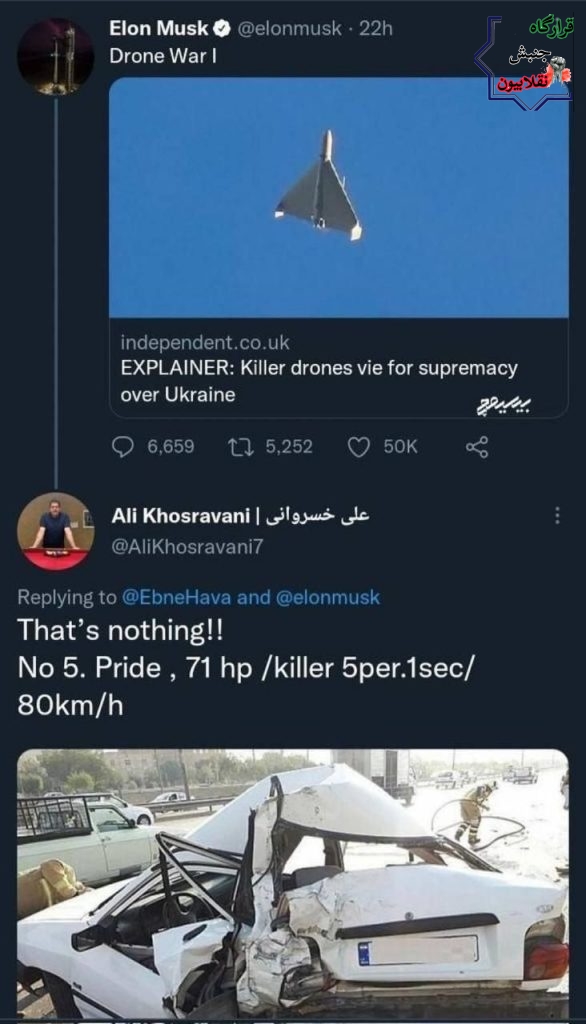Click @elonmusk in Replying to line
Screen dimensions: 586x1024
pyautogui.click(x=327, y=597)
